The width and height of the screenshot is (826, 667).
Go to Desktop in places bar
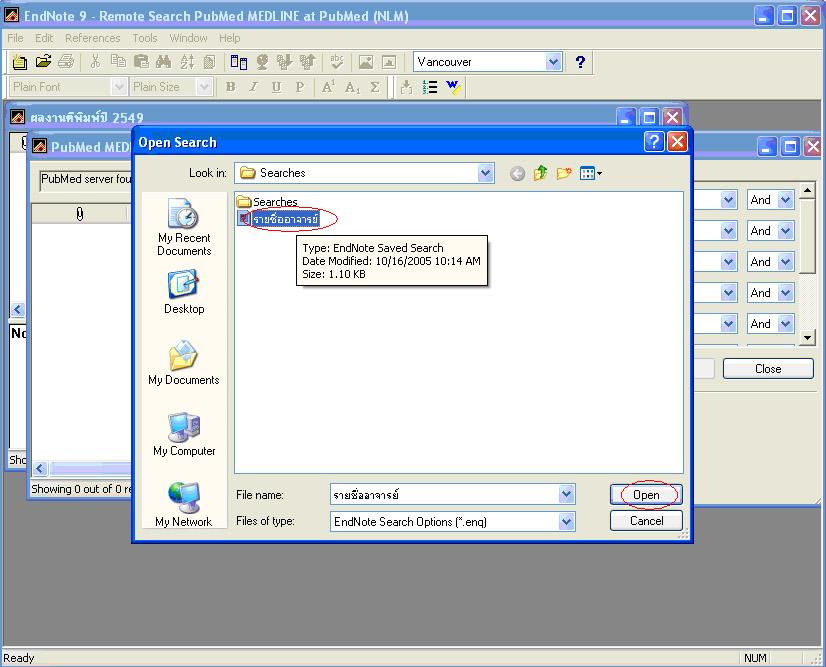184,292
